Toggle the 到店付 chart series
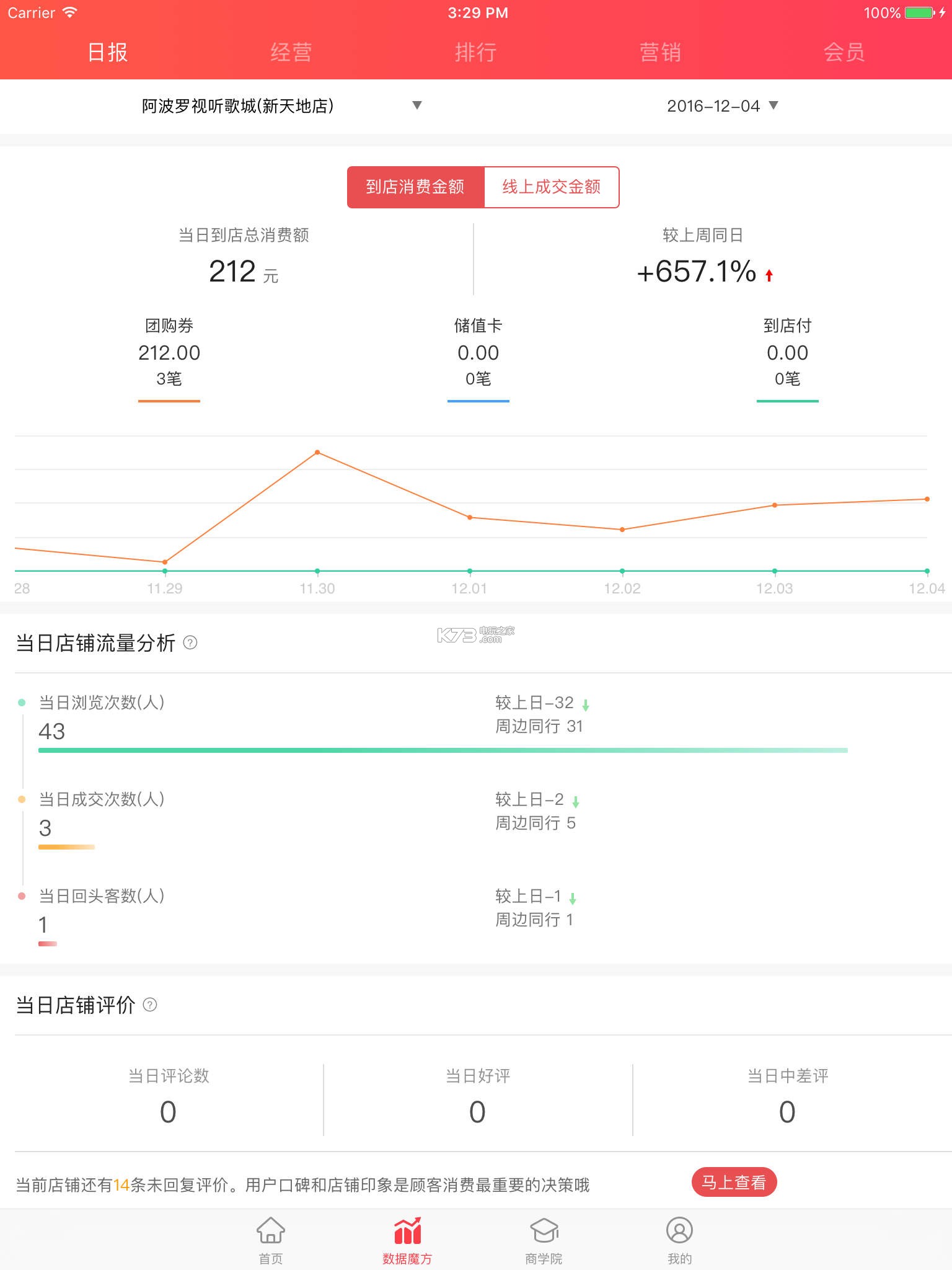Viewport: 952px width, 1270px height. [787, 359]
